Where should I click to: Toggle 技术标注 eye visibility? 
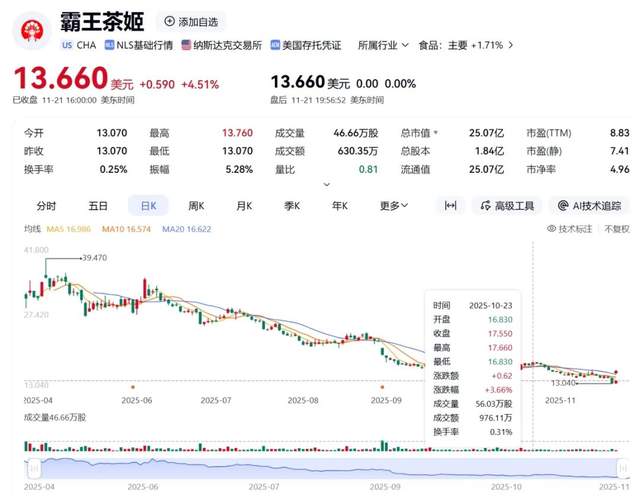point(551,229)
